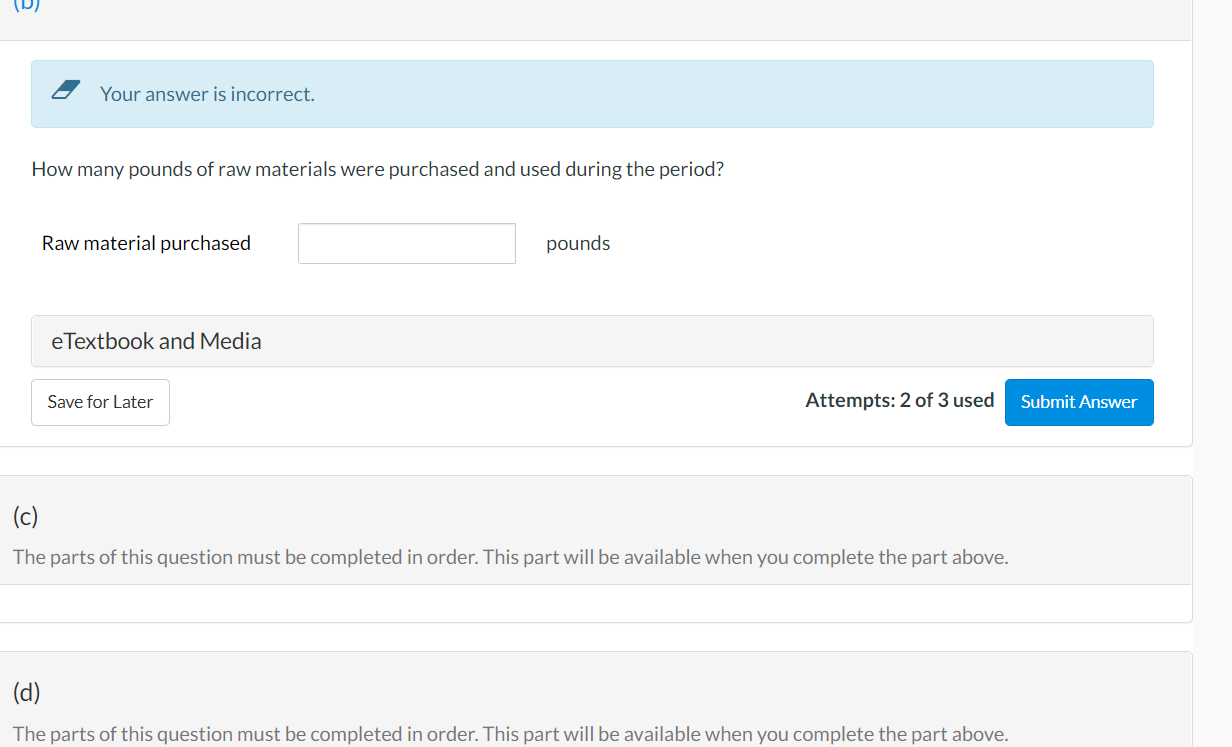
Task: Click the raw materials question text
Action: point(378,169)
